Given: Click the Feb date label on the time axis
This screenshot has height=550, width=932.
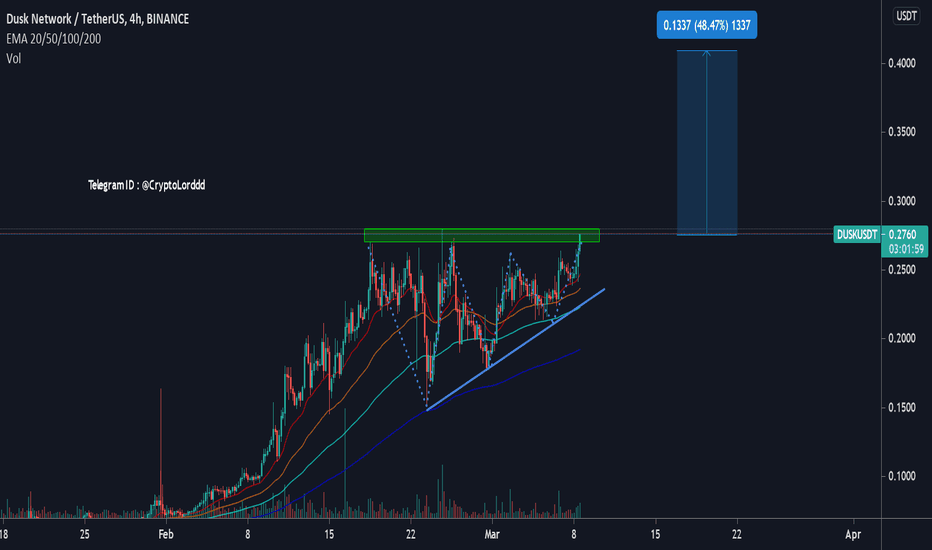Looking at the screenshot, I should [x=166, y=535].
